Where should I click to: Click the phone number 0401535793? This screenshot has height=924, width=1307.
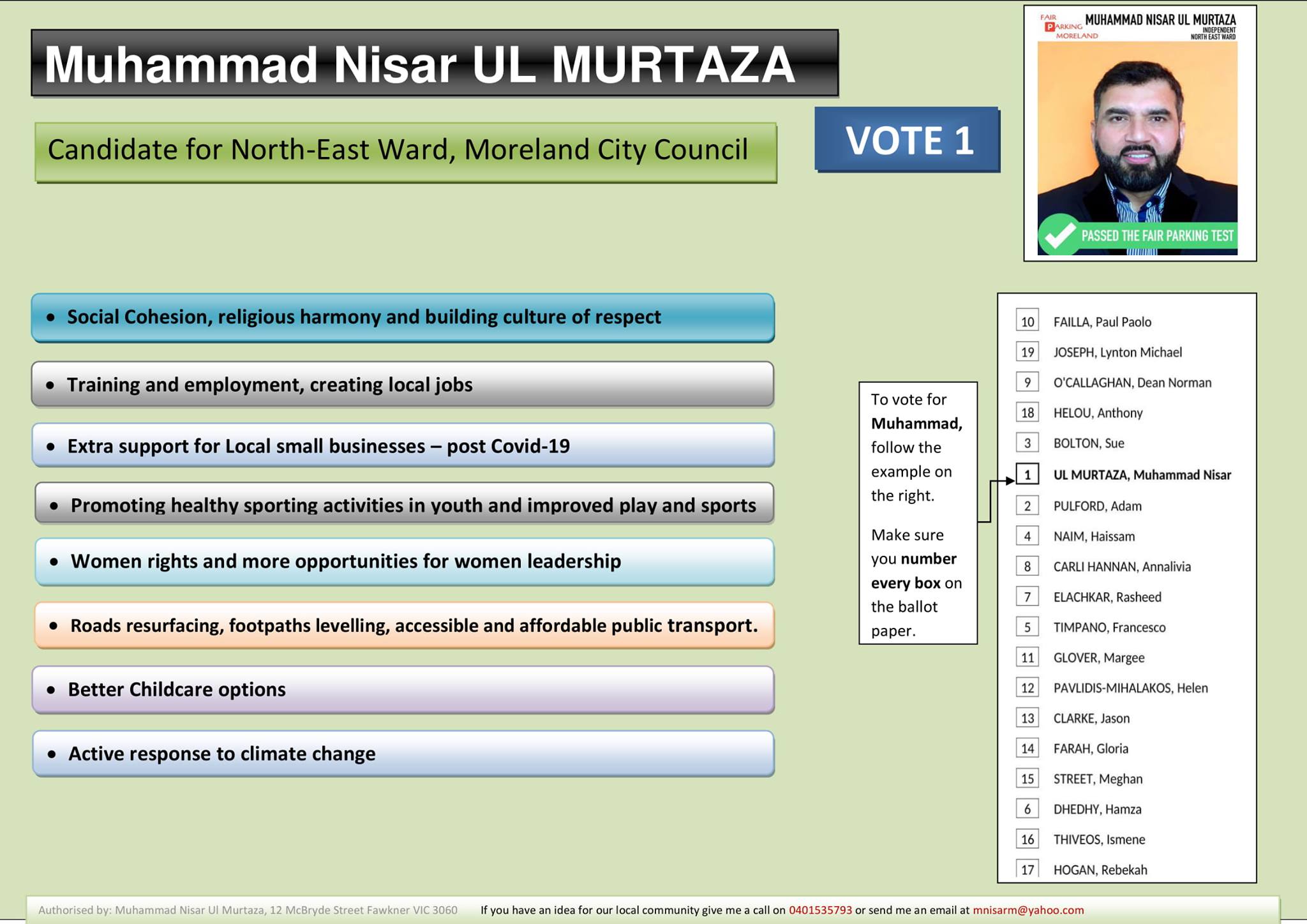pyautogui.click(x=820, y=910)
